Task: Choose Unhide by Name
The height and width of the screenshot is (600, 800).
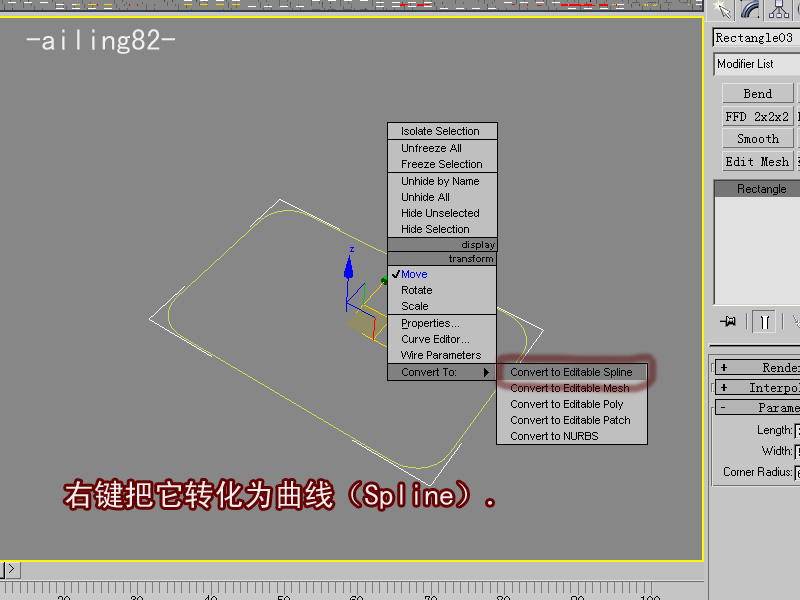Action: coord(442,181)
